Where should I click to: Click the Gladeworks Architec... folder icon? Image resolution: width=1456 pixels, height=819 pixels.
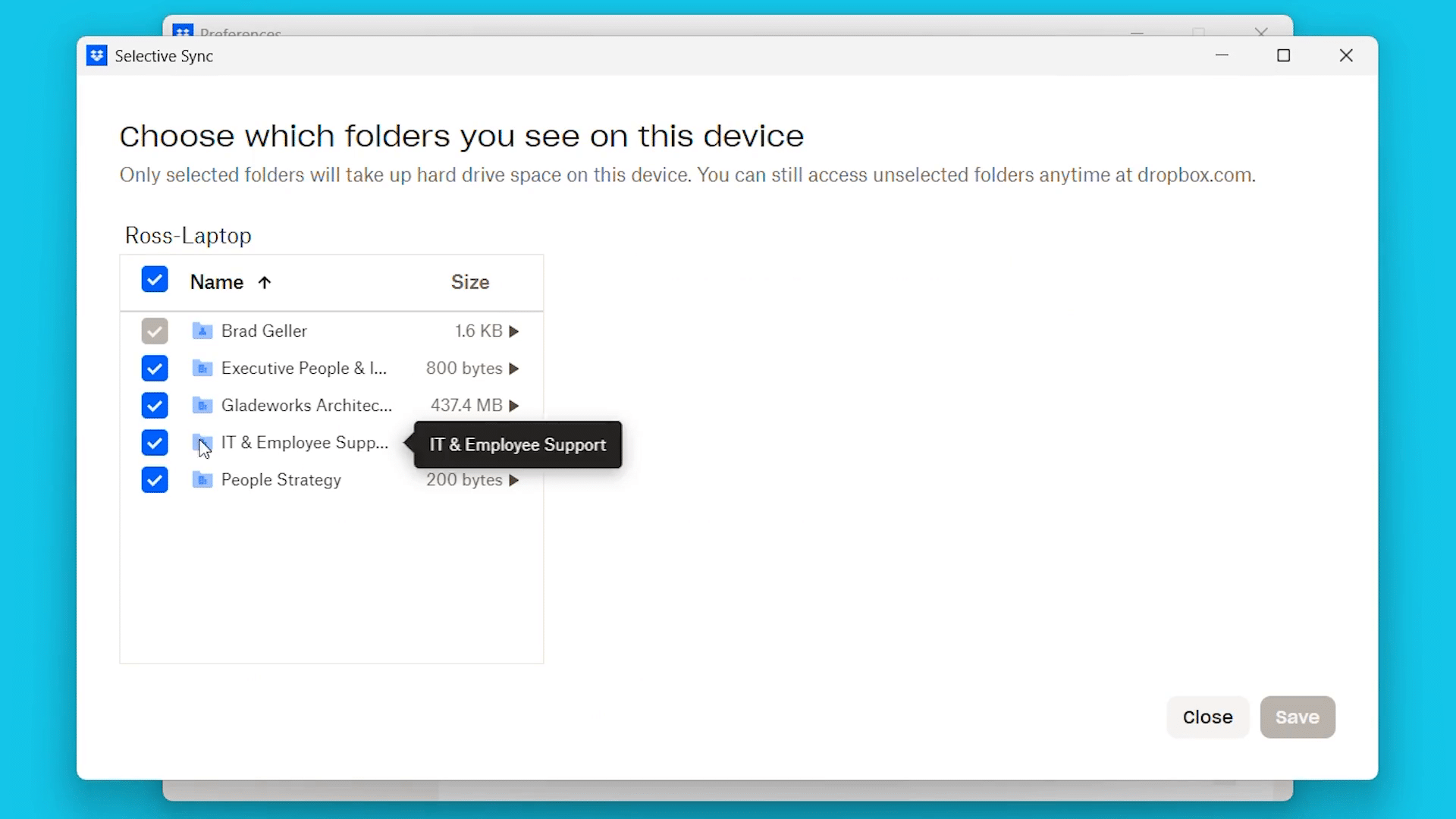tap(202, 405)
